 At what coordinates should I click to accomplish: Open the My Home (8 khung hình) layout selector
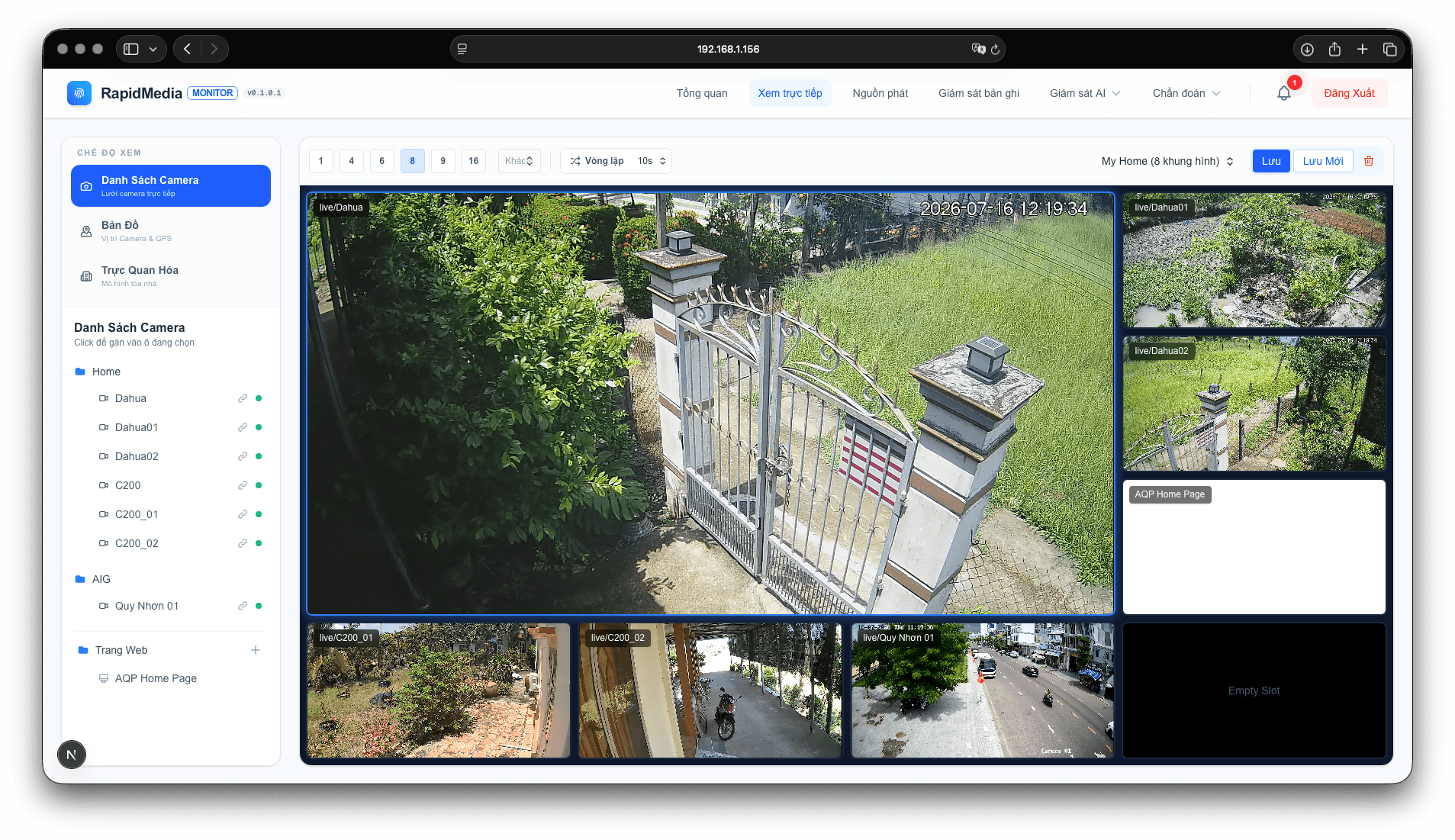coord(1167,161)
